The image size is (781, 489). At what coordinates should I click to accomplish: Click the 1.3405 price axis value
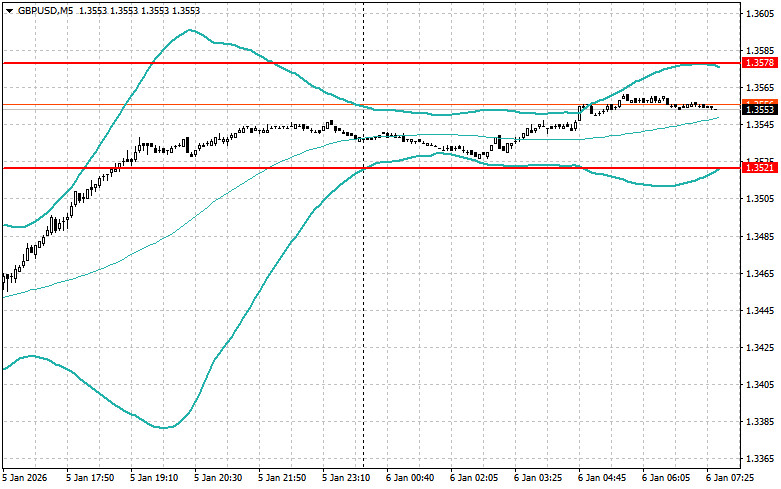[x=761, y=384]
